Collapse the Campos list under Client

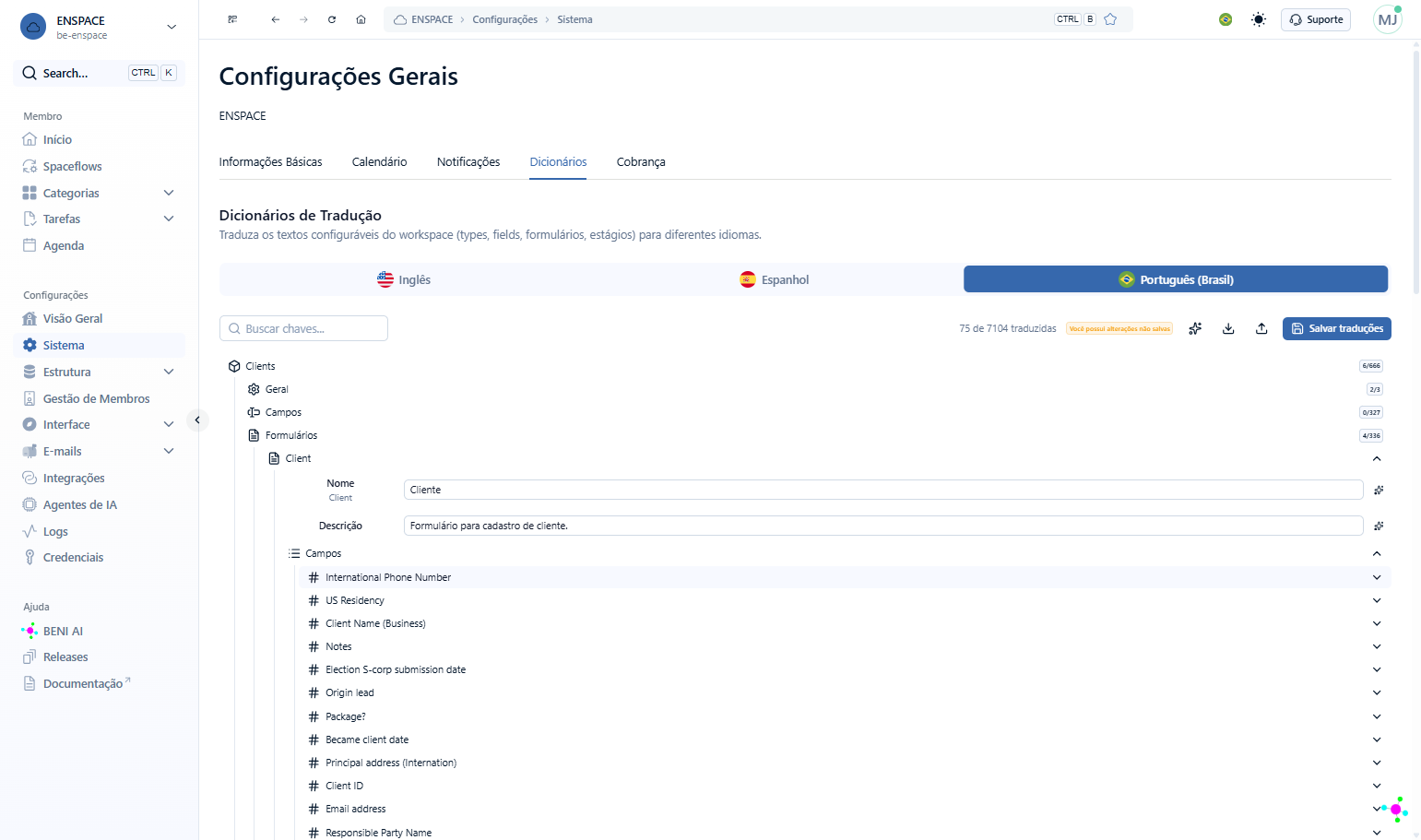(x=1377, y=553)
